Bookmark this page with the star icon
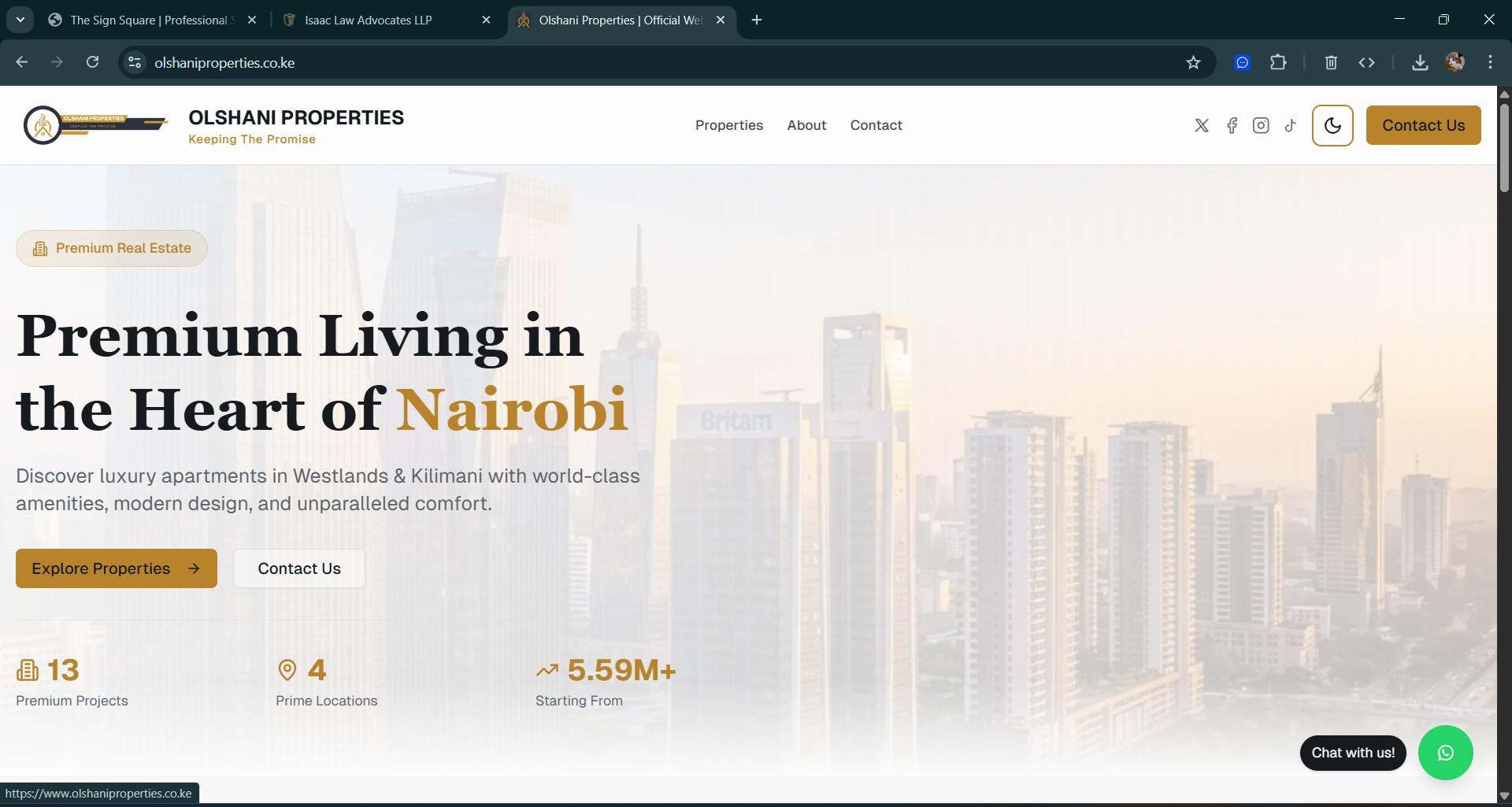This screenshot has height=807, width=1512. 1193,62
